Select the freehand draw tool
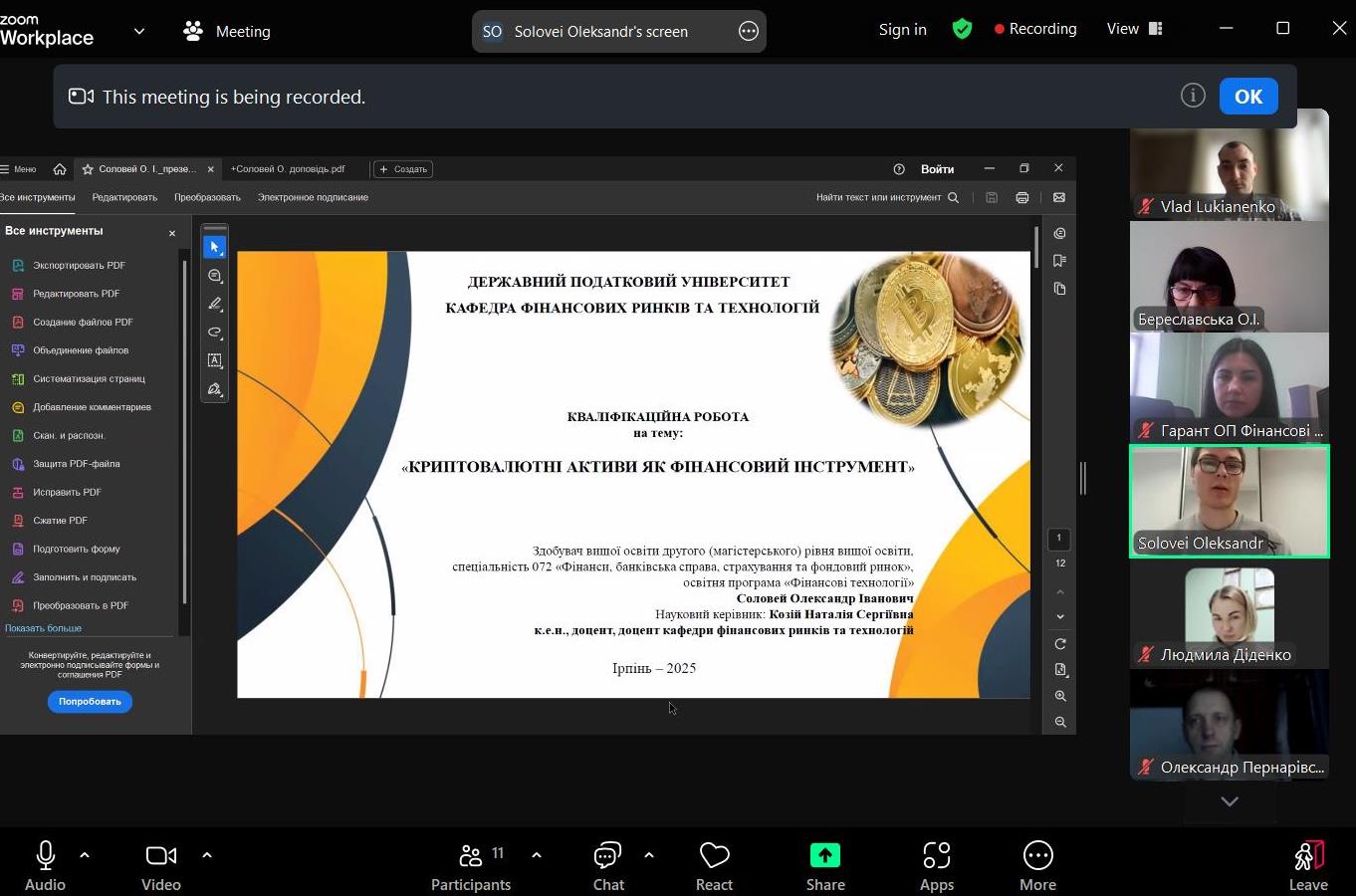Viewport: 1356px width, 896px height. (215, 333)
